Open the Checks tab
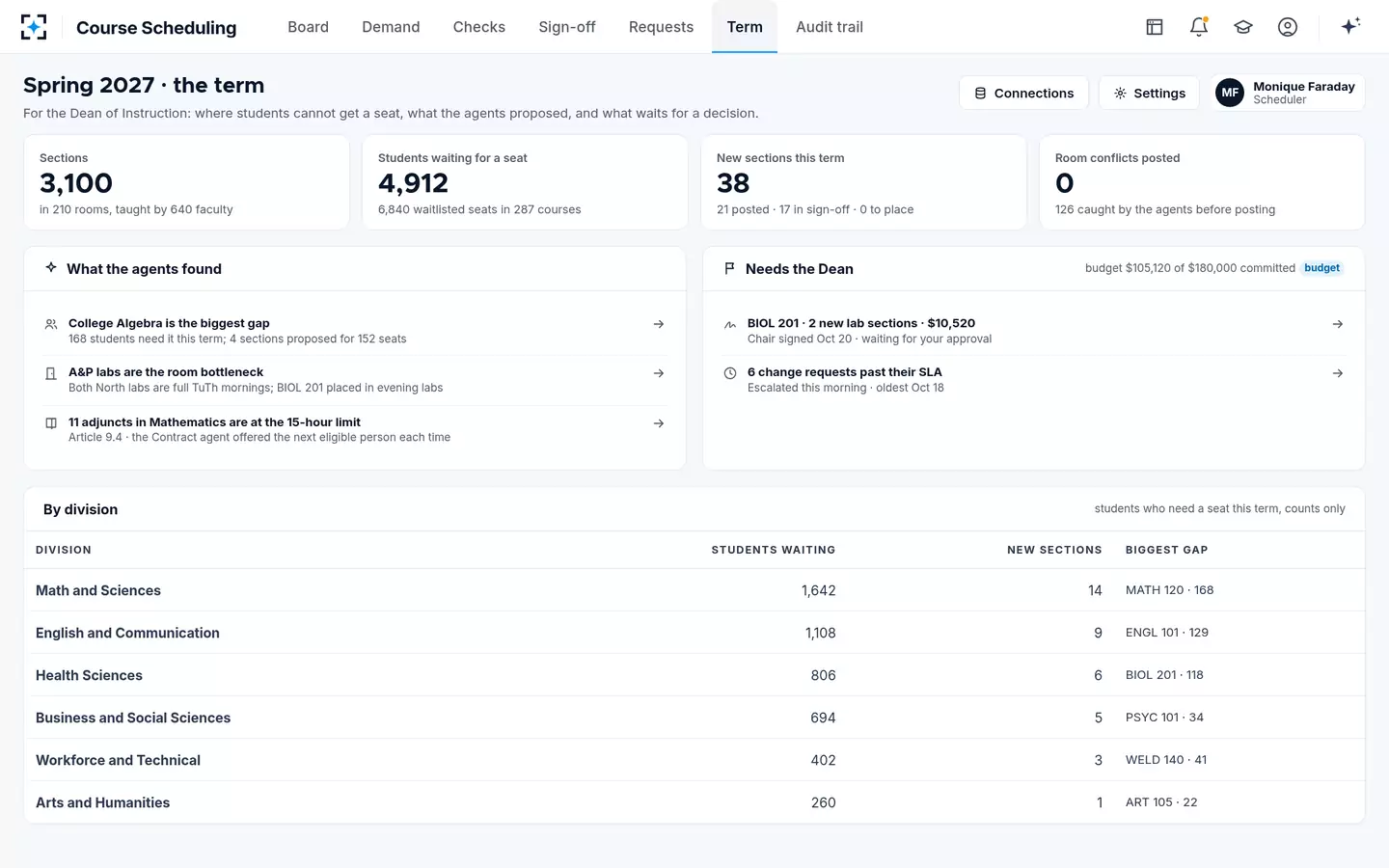The image size is (1389, 868). 479,27
